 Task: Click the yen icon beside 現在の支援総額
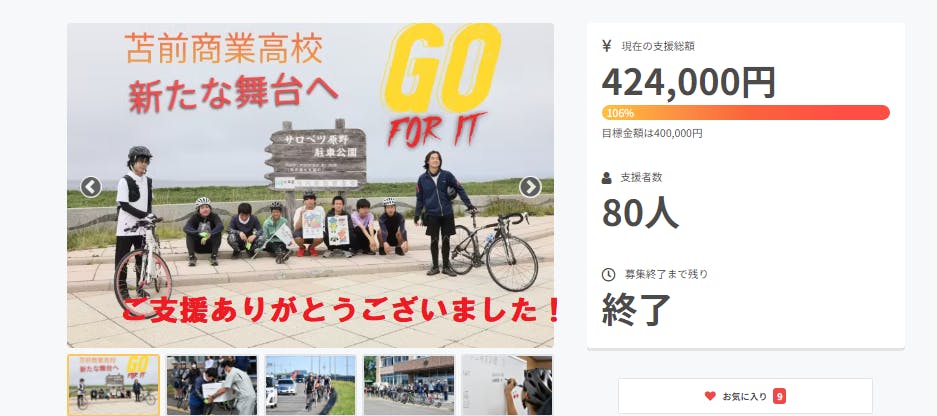[607, 46]
